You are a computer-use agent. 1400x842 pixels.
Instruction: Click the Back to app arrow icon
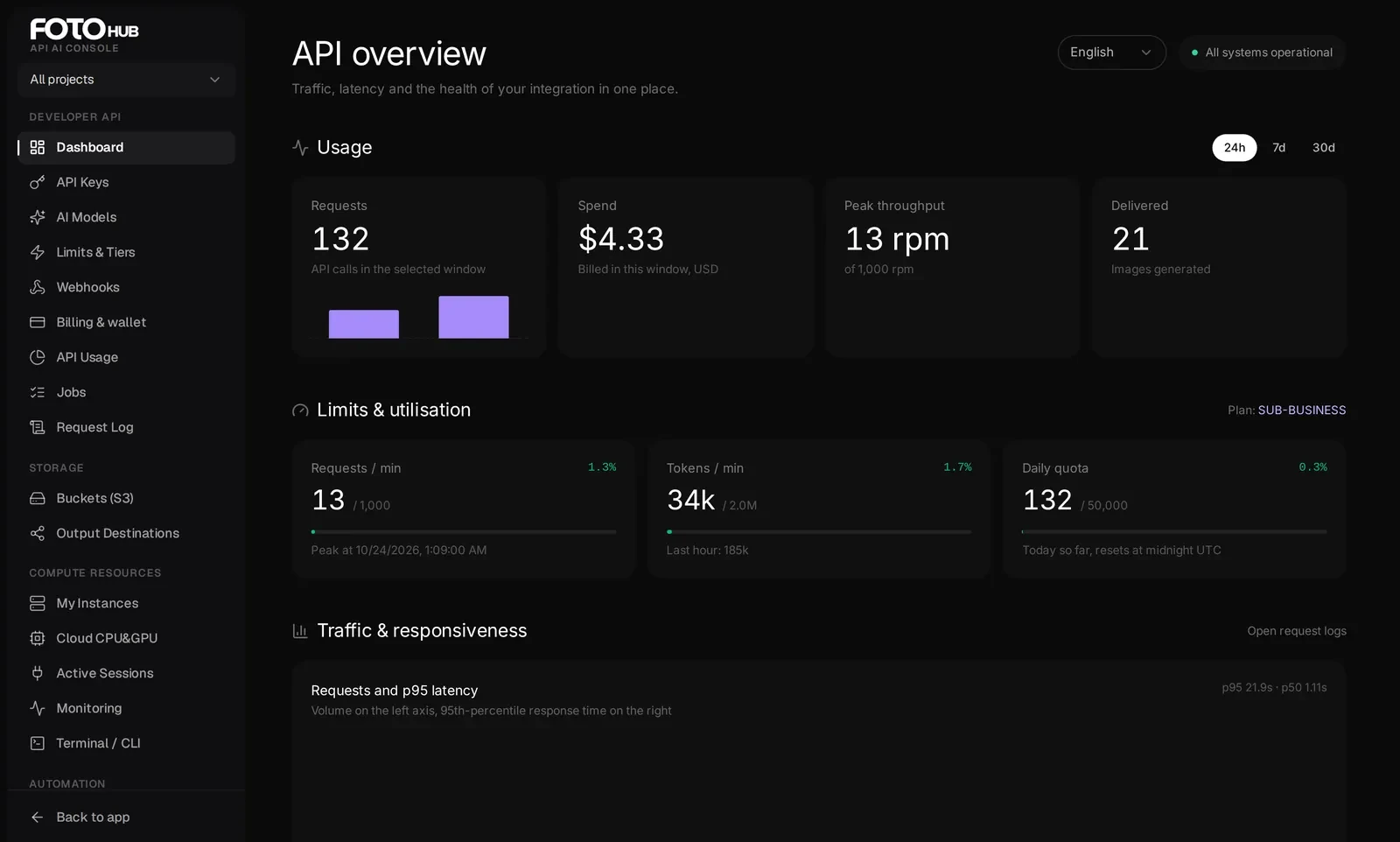tap(38, 817)
